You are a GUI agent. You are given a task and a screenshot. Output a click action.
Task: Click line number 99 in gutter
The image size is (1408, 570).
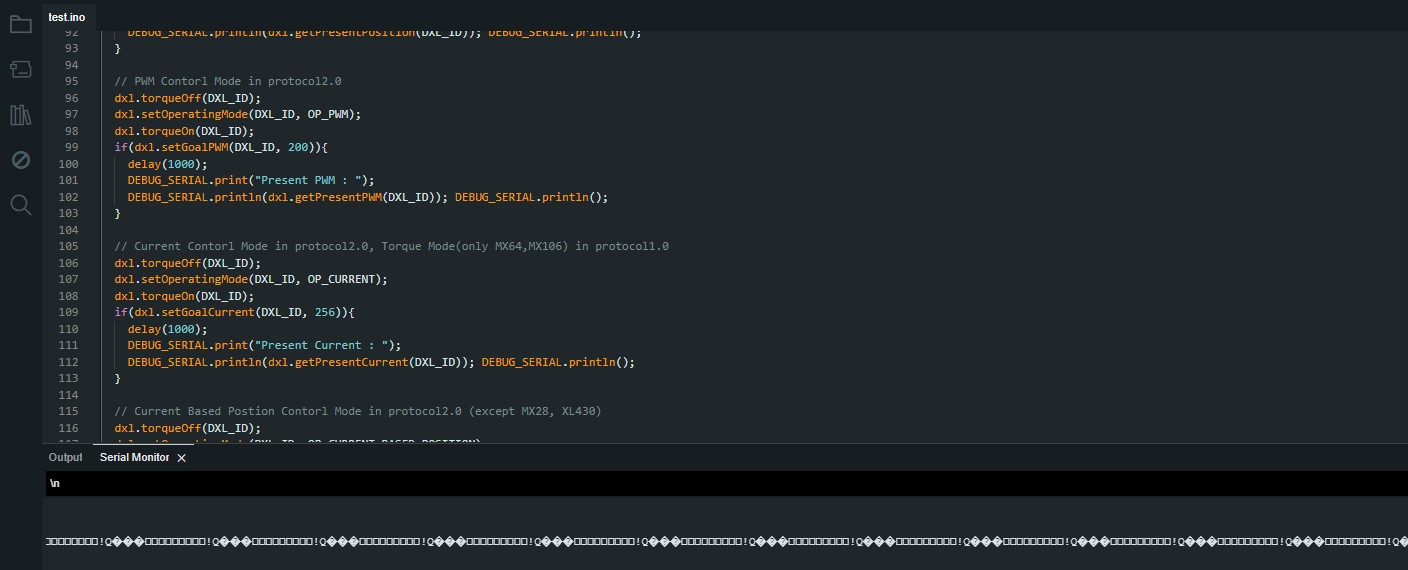pos(71,147)
